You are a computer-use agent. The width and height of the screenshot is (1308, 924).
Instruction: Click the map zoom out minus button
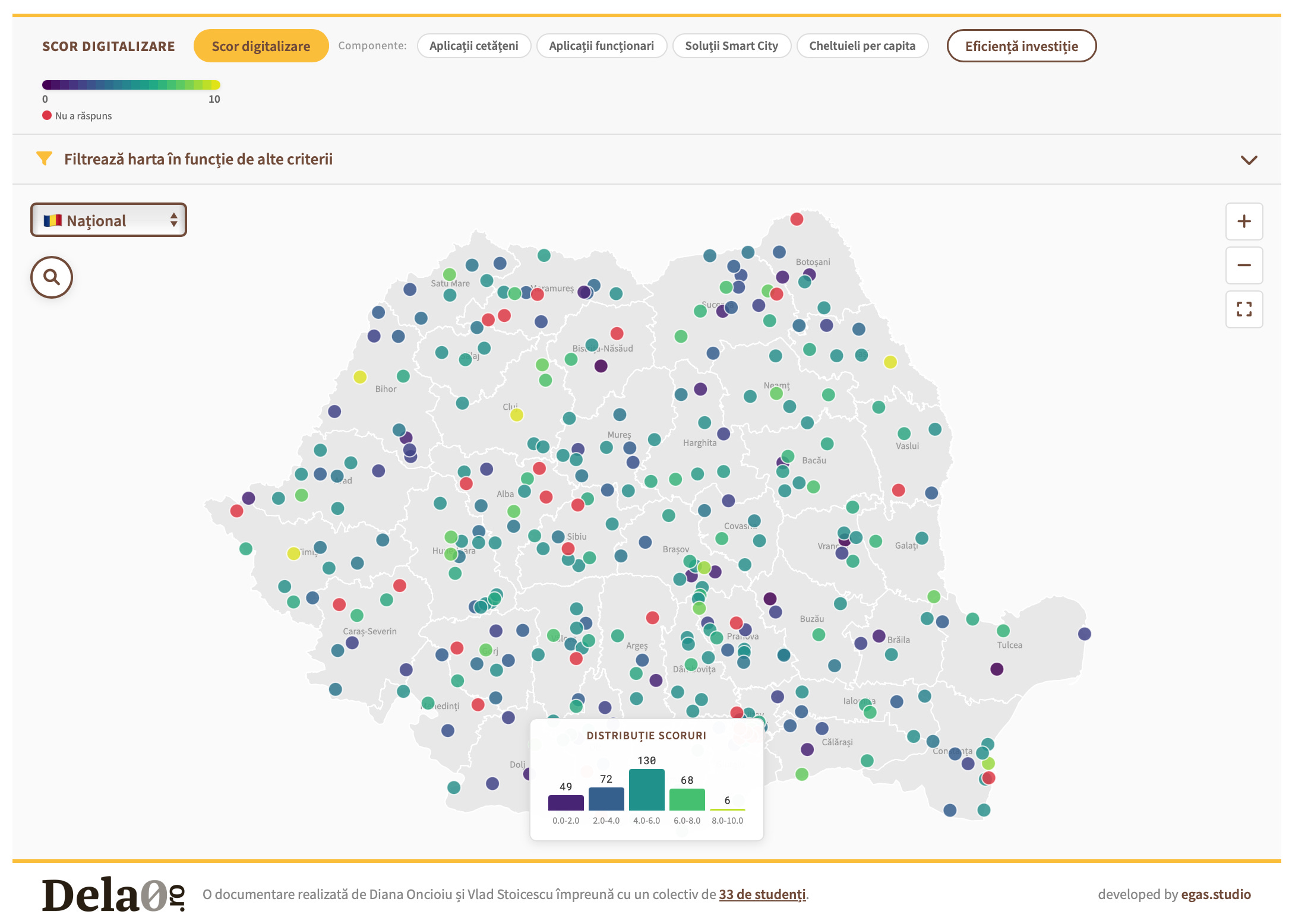pyautogui.click(x=1244, y=265)
